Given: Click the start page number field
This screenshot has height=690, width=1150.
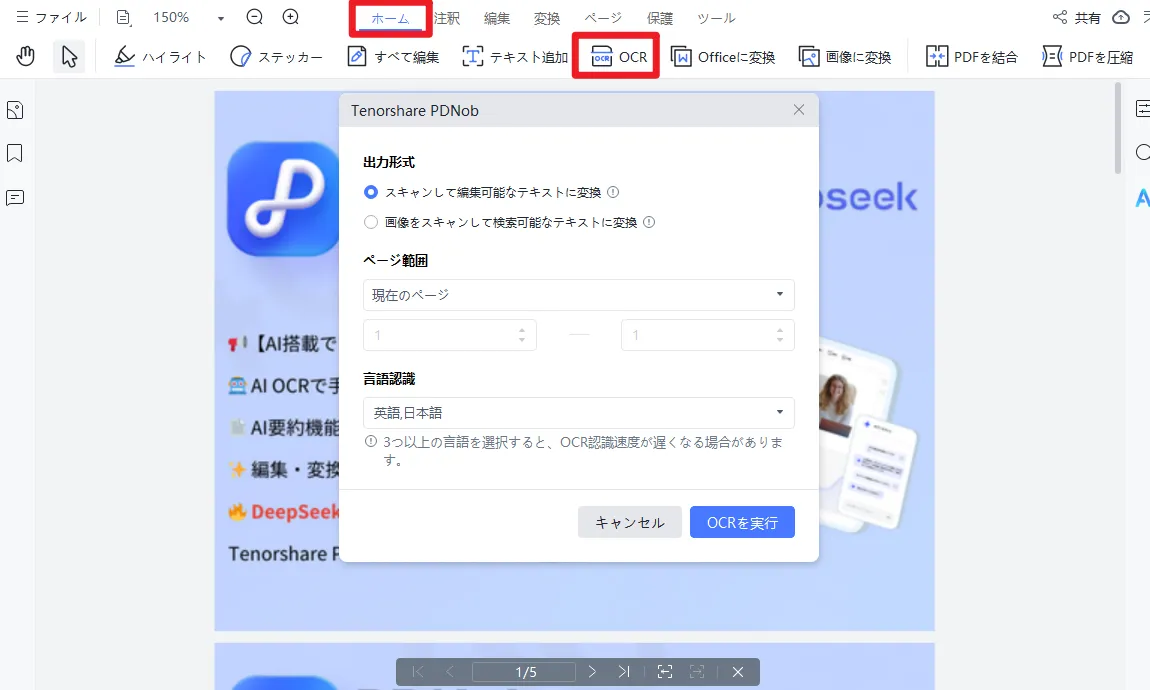Looking at the screenshot, I should pyautogui.click(x=450, y=335).
